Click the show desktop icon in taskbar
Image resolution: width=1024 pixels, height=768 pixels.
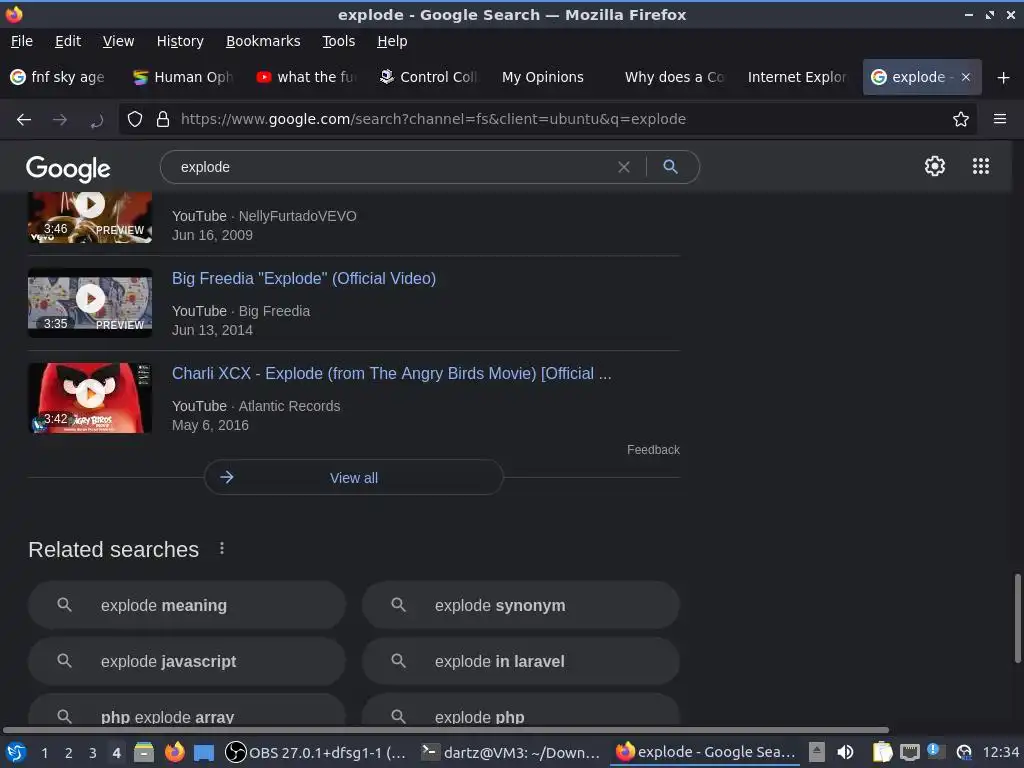click(x=204, y=753)
